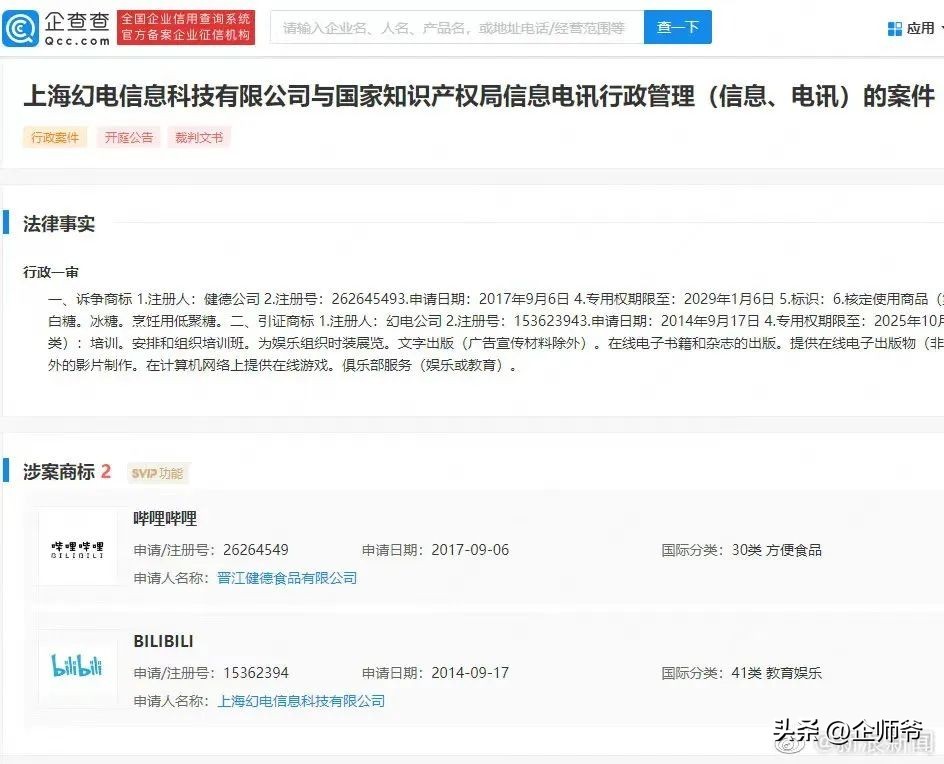This screenshot has height=764, width=944.
Task: Click the enterprise search input box
Action: tap(450, 27)
